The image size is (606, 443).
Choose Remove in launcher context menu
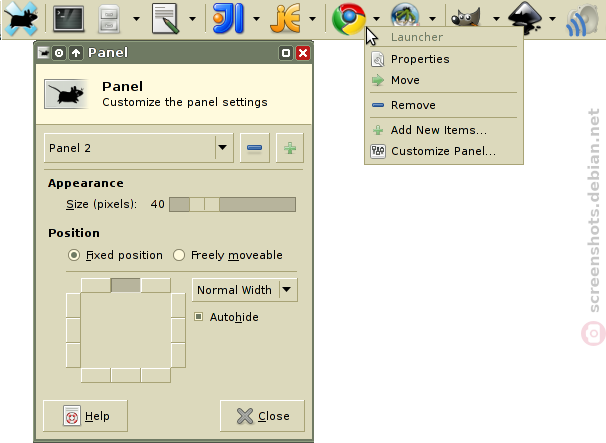pos(444,105)
